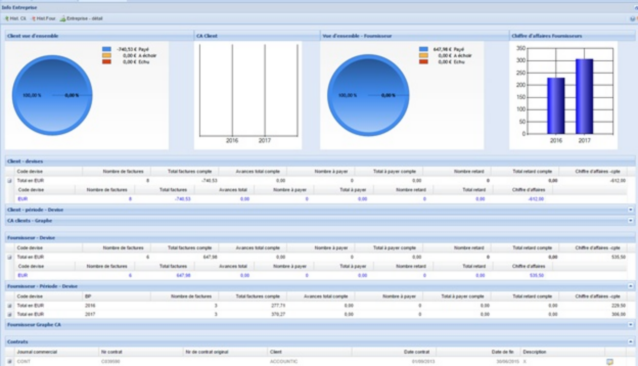Expand Total en EUR row in Client - devises
This screenshot has height=366, width=638.
(9, 181)
